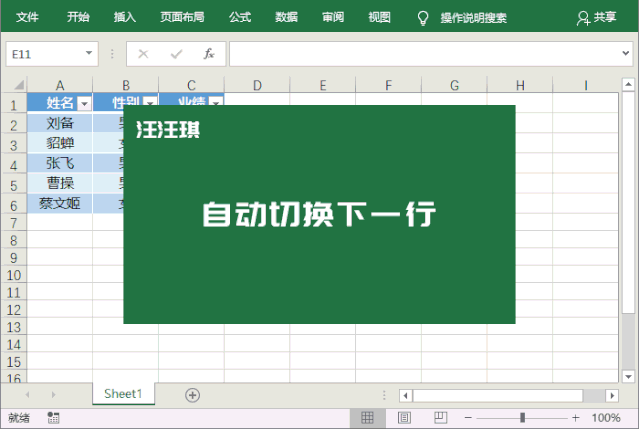Open the 文件 menu tab
Viewport: 639px width, 429px height.
point(27,17)
